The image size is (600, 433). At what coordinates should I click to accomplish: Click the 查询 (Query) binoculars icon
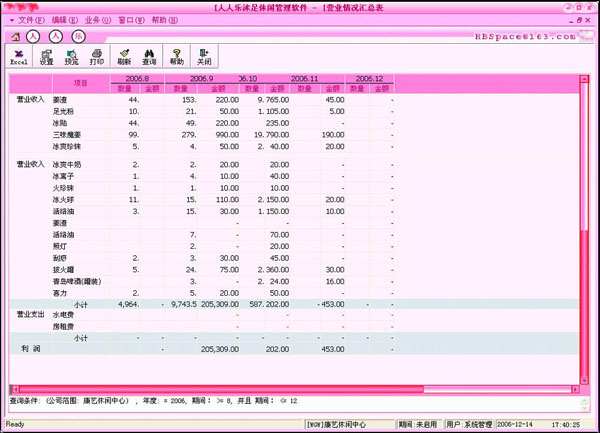(x=149, y=56)
